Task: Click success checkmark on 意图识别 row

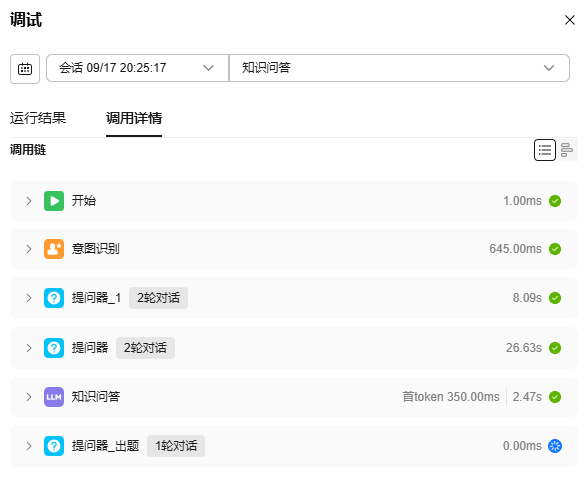Action: (555, 249)
